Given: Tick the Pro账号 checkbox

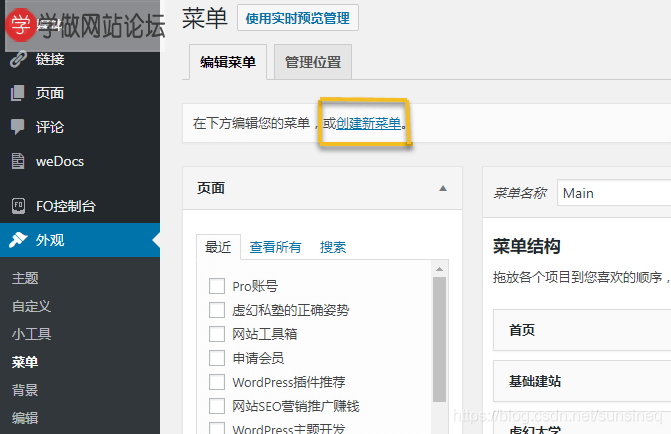Looking at the screenshot, I should (217, 286).
